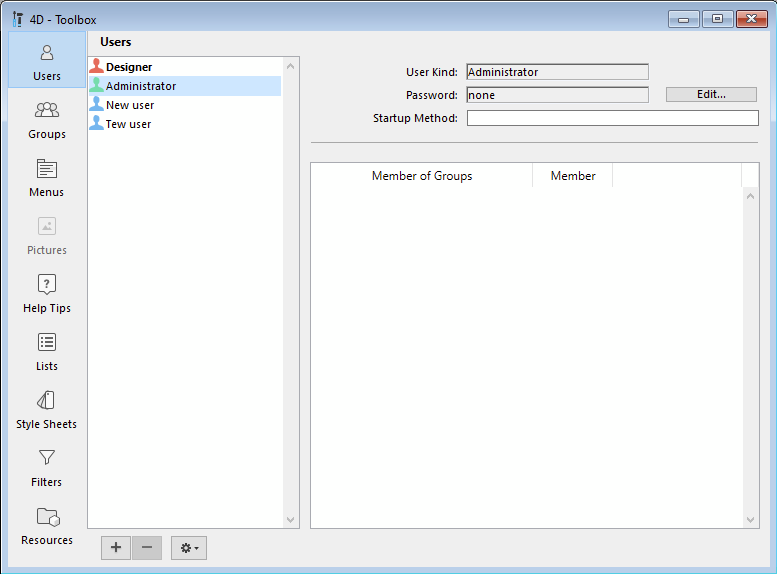Focus the Startup Method field
This screenshot has height=574, width=777.
pyautogui.click(x=612, y=118)
